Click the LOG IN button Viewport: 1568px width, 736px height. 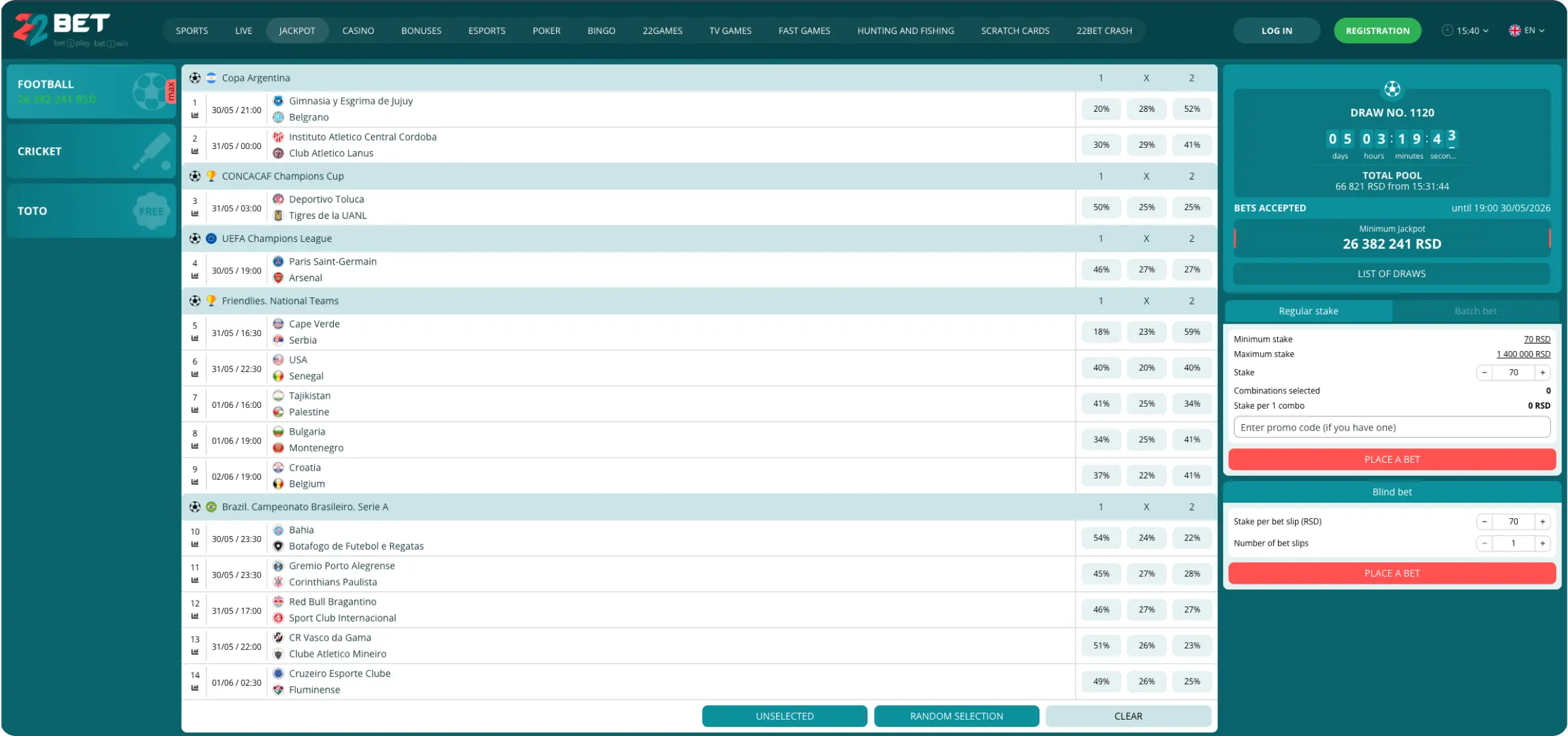[1277, 31]
